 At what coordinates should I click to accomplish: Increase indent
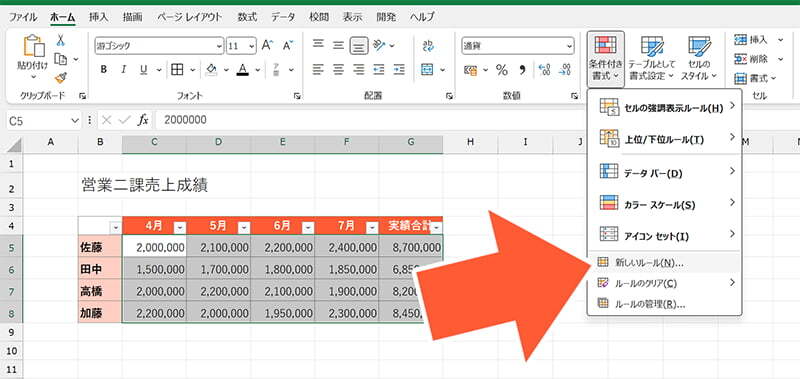[x=399, y=69]
